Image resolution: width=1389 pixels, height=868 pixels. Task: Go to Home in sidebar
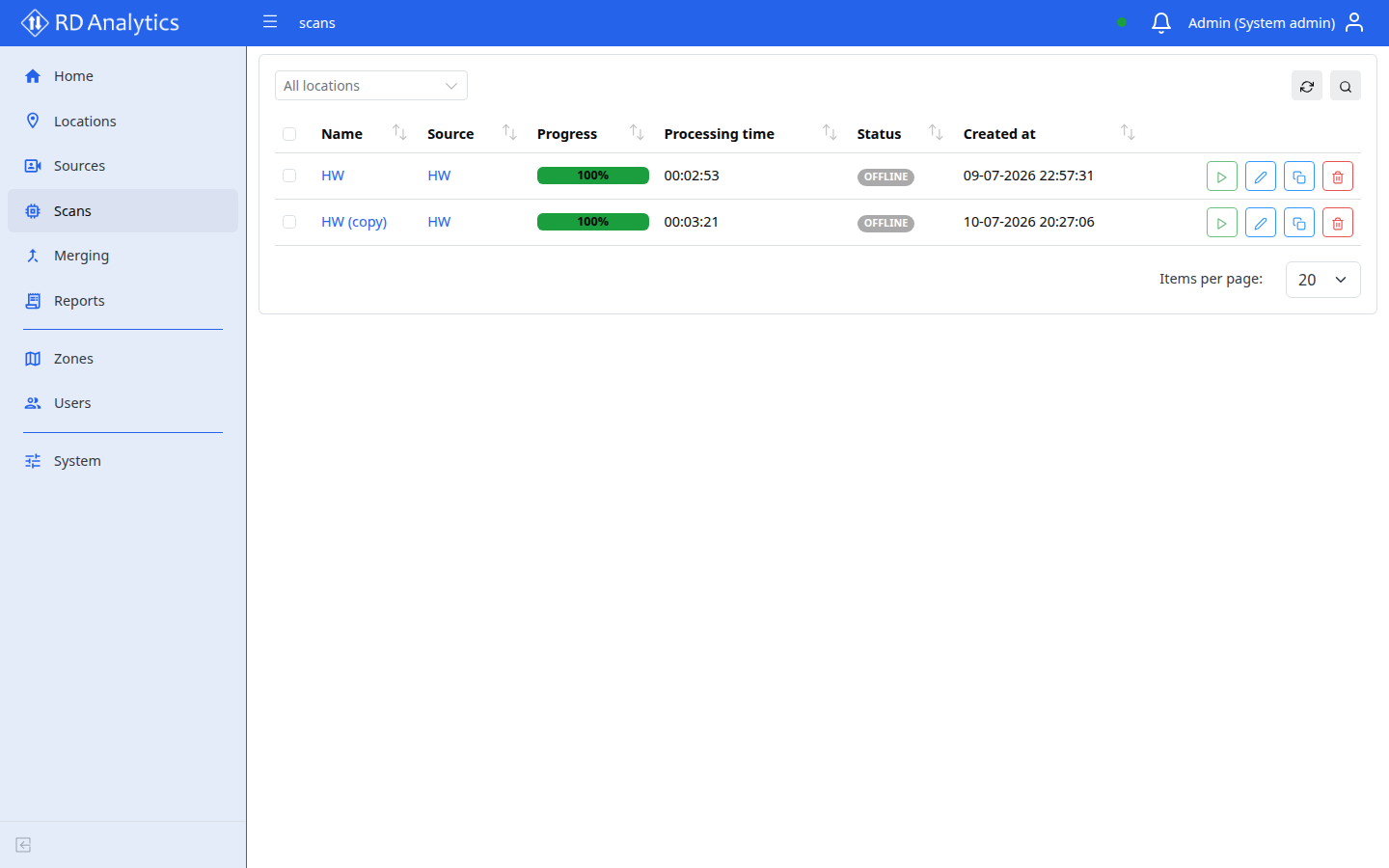(x=123, y=76)
